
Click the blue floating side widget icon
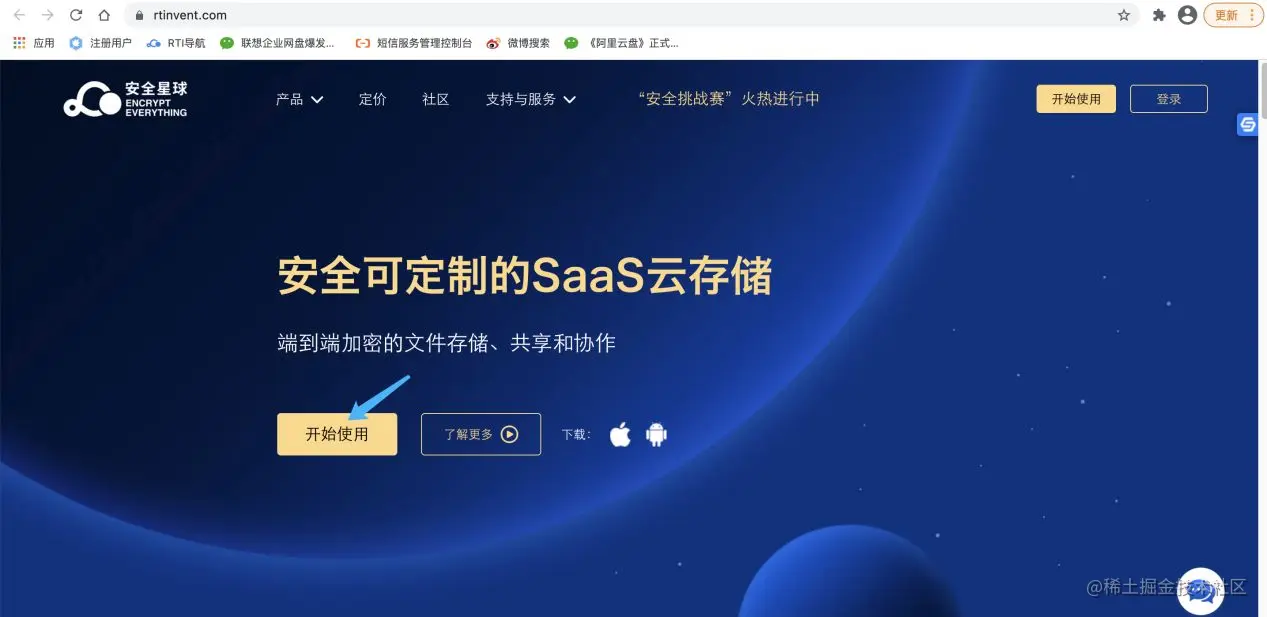(1248, 125)
